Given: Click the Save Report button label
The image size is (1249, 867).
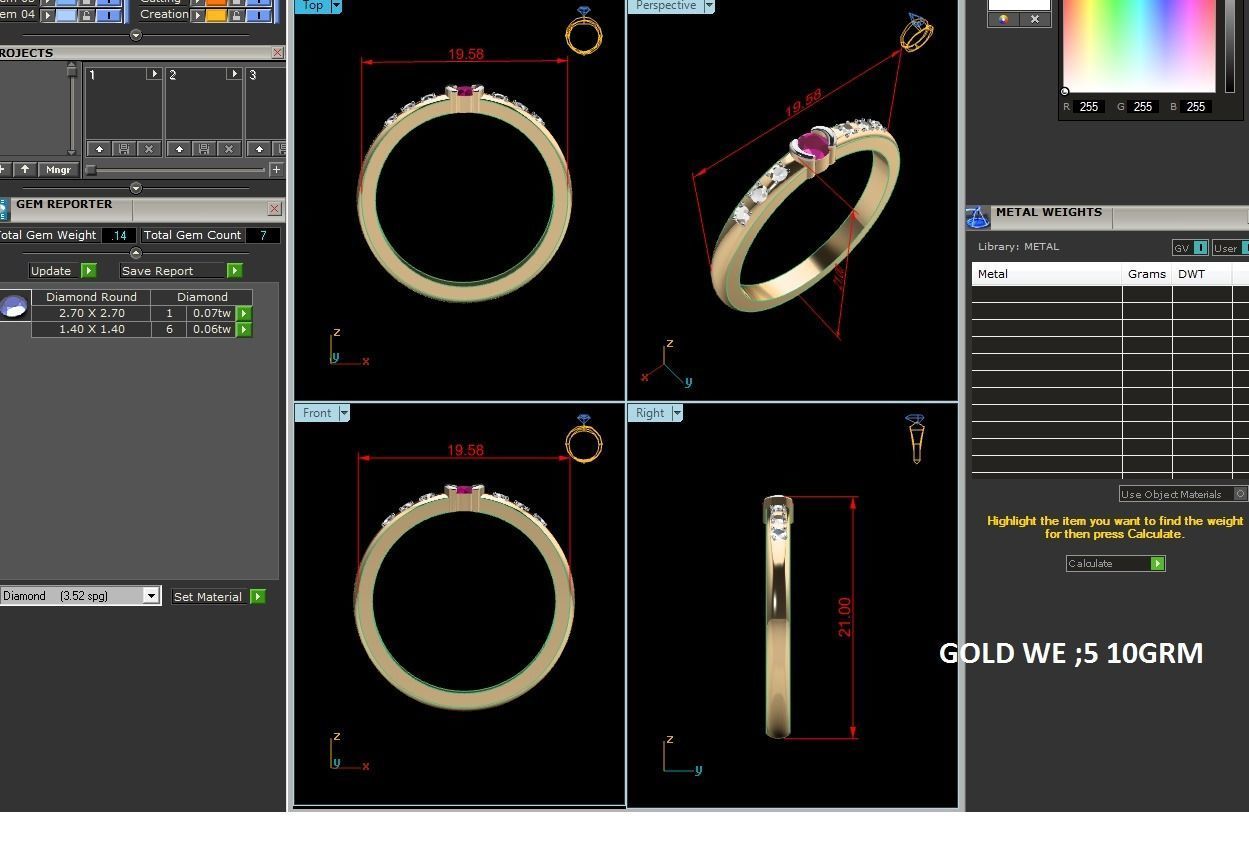Looking at the screenshot, I should coord(158,271).
